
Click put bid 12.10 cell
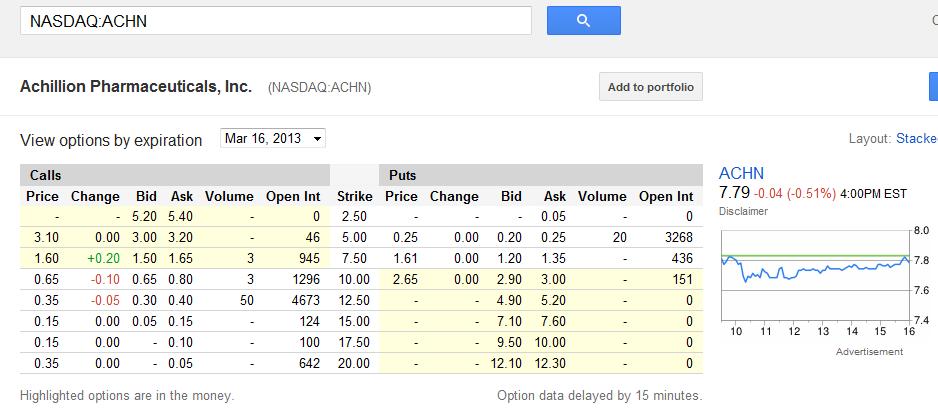click(505, 363)
